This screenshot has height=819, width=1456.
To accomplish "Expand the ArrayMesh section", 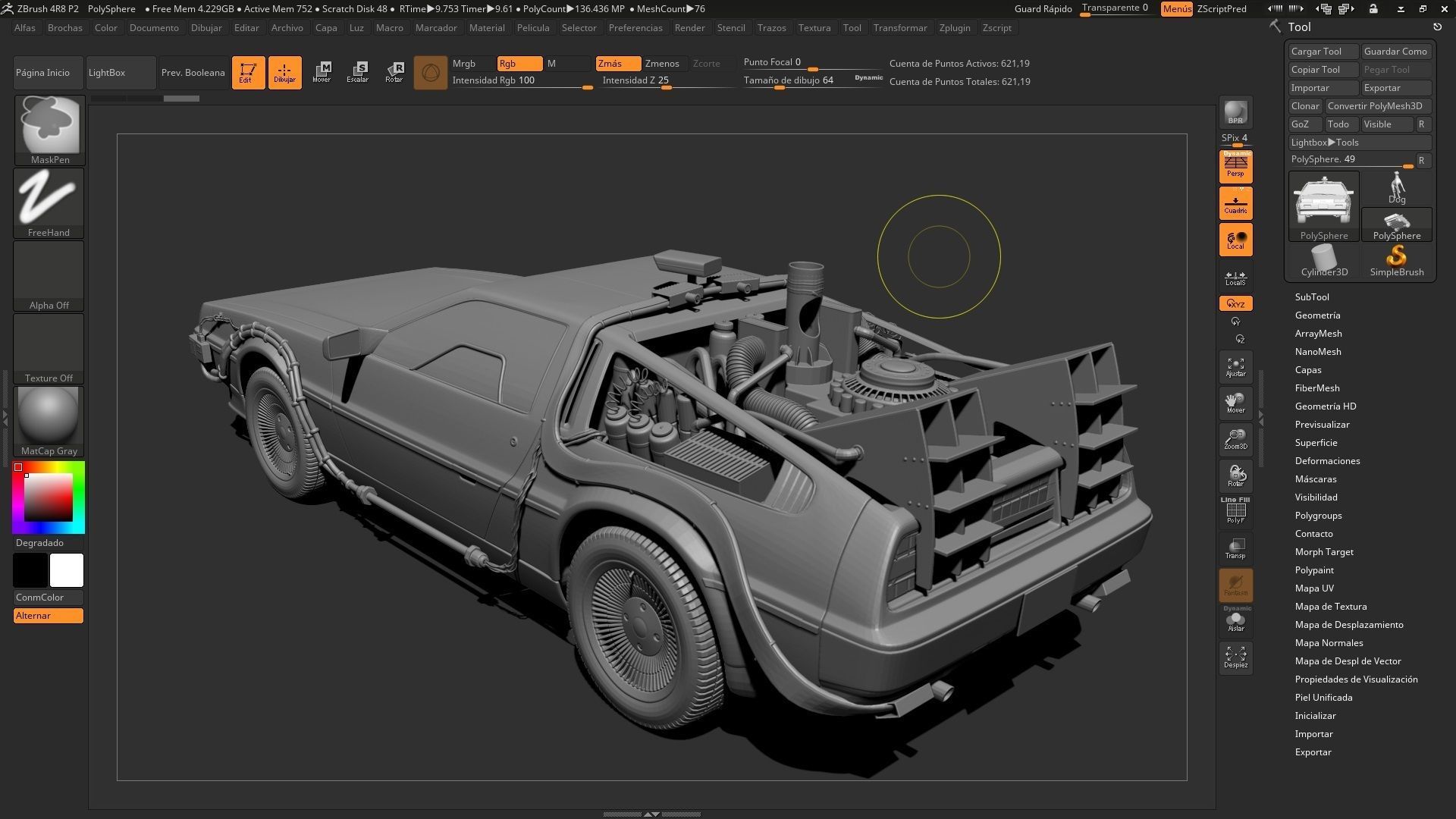I will click(x=1318, y=334).
